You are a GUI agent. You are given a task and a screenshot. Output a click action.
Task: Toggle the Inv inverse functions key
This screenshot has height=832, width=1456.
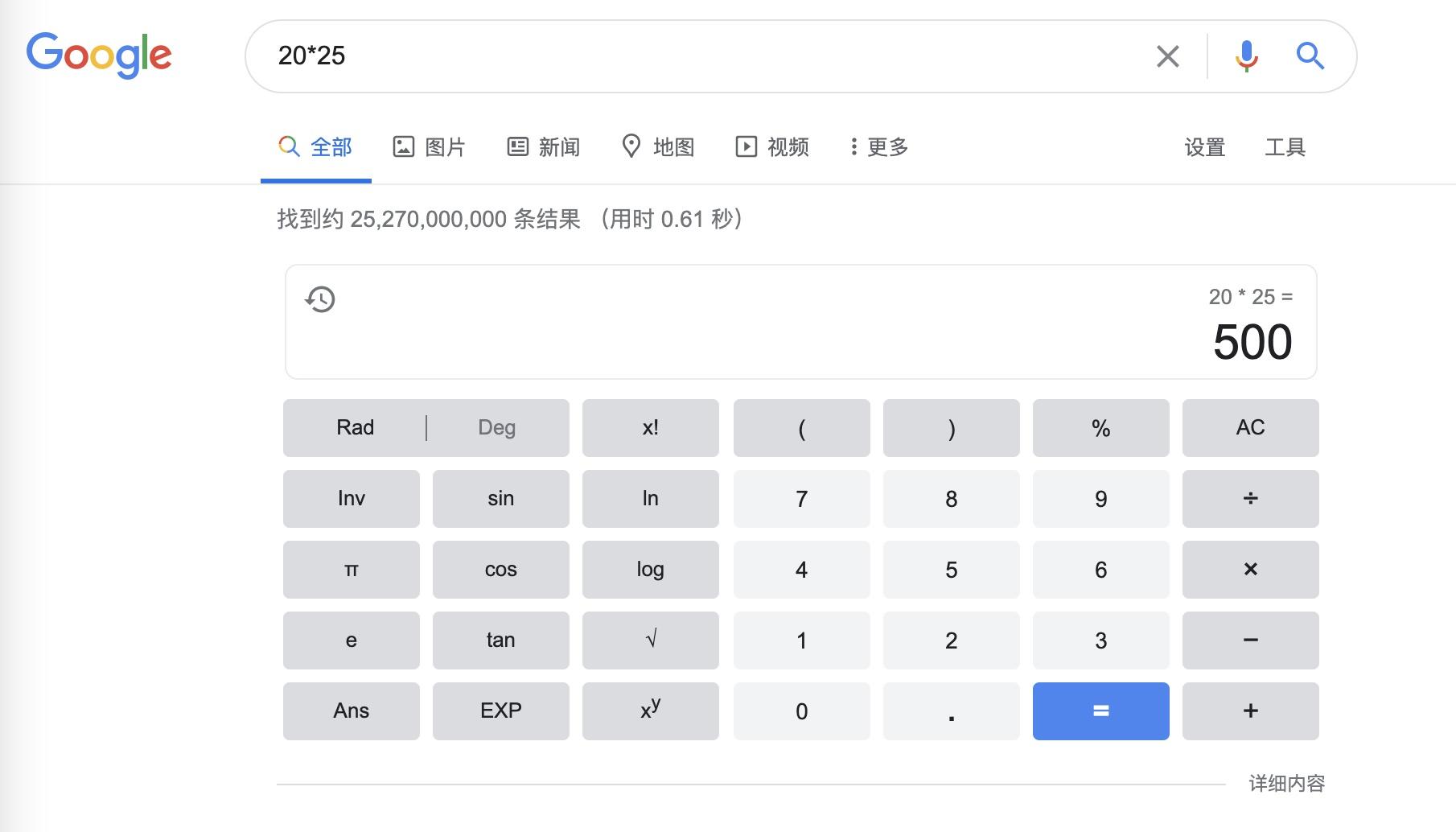[352, 499]
